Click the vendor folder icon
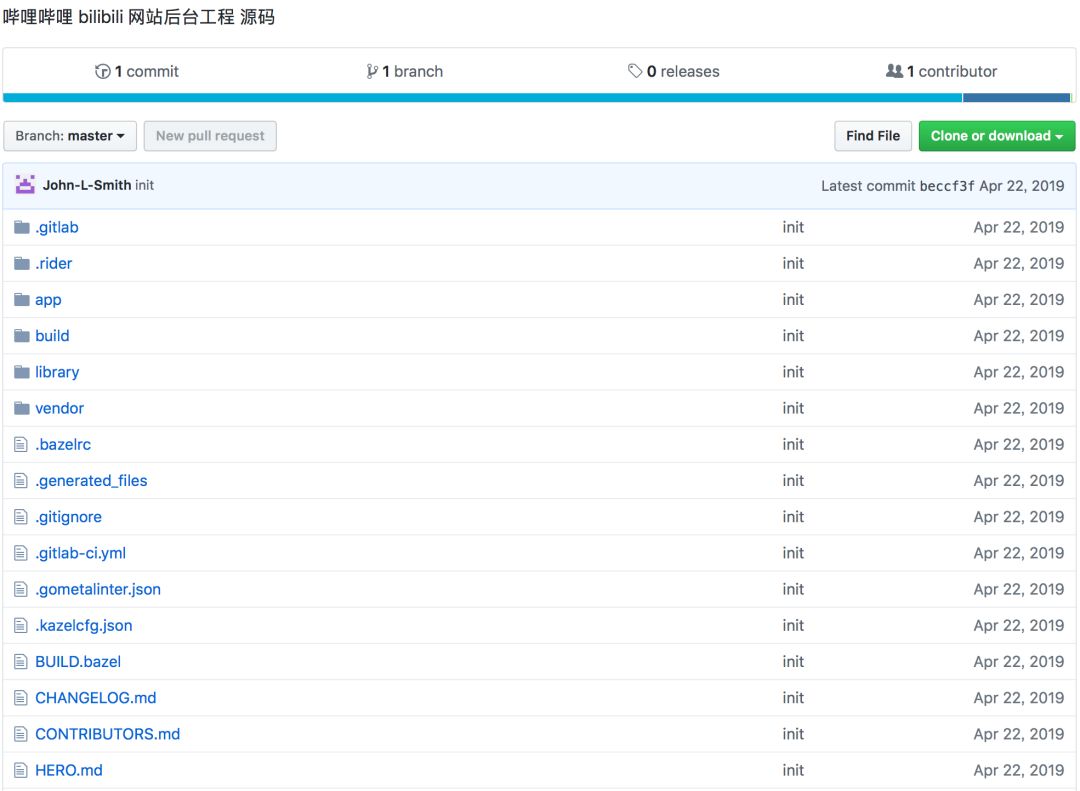Screen dimensions: 1080x791 tap(22, 409)
